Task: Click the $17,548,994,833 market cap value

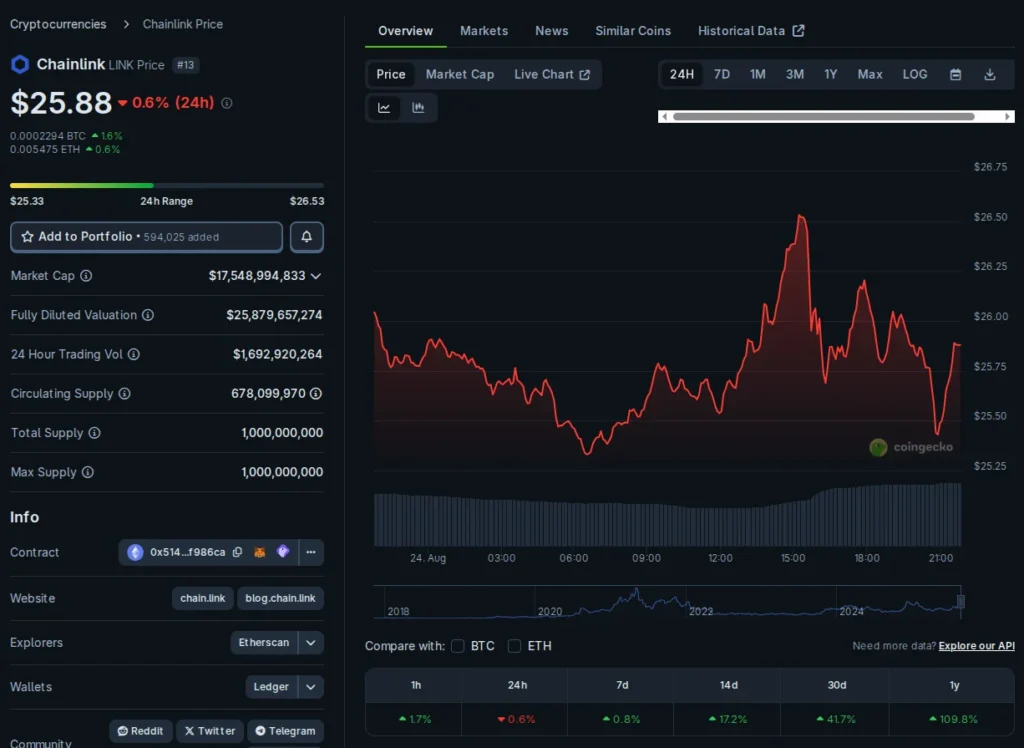Action: pyautogui.click(x=257, y=276)
